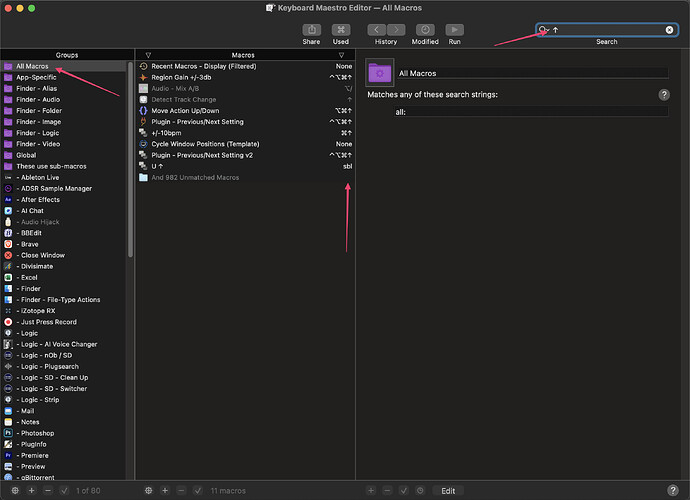The width and height of the screenshot is (690, 500).
Task: Click the Divisimate group icon
Action: [8, 266]
